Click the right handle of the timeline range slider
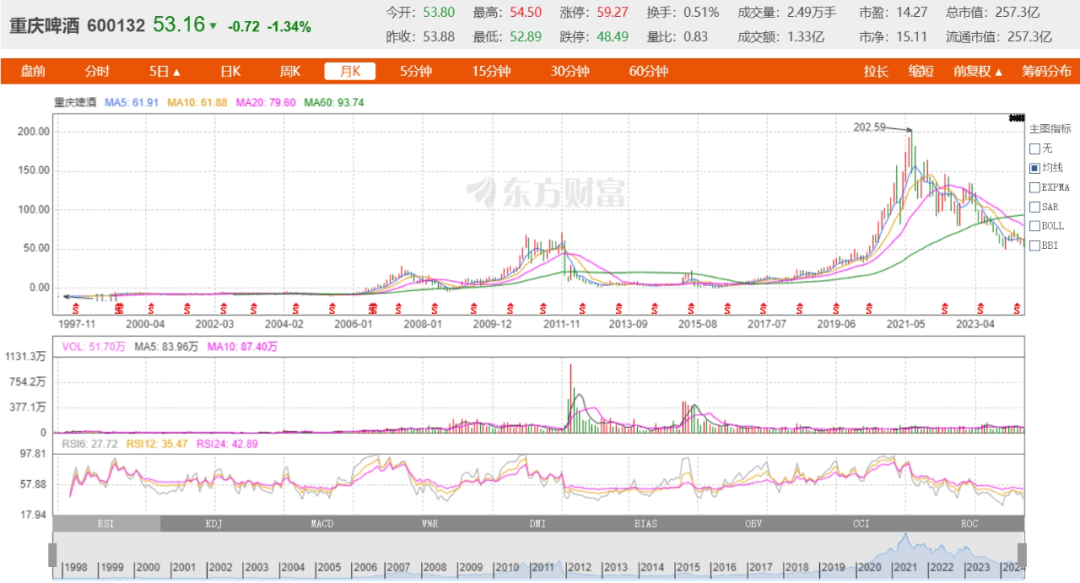 1022,555
